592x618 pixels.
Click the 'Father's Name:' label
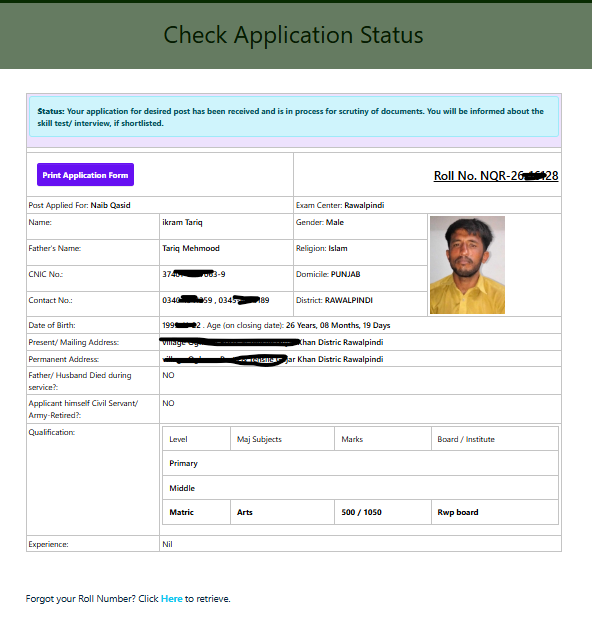pyautogui.click(x=54, y=248)
